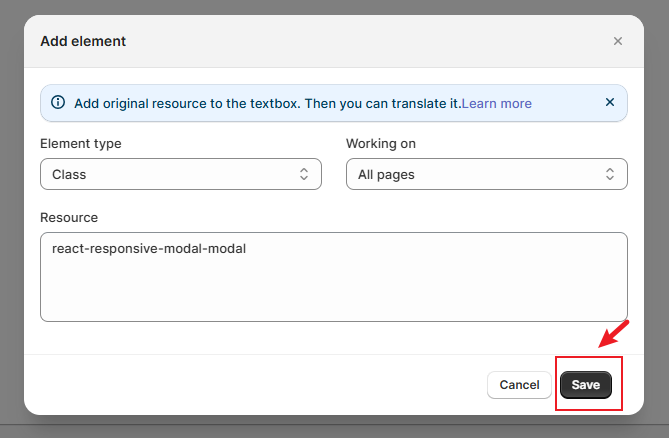Click the Add element dialog title
The width and height of the screenshot is (669, 438).
83,41
